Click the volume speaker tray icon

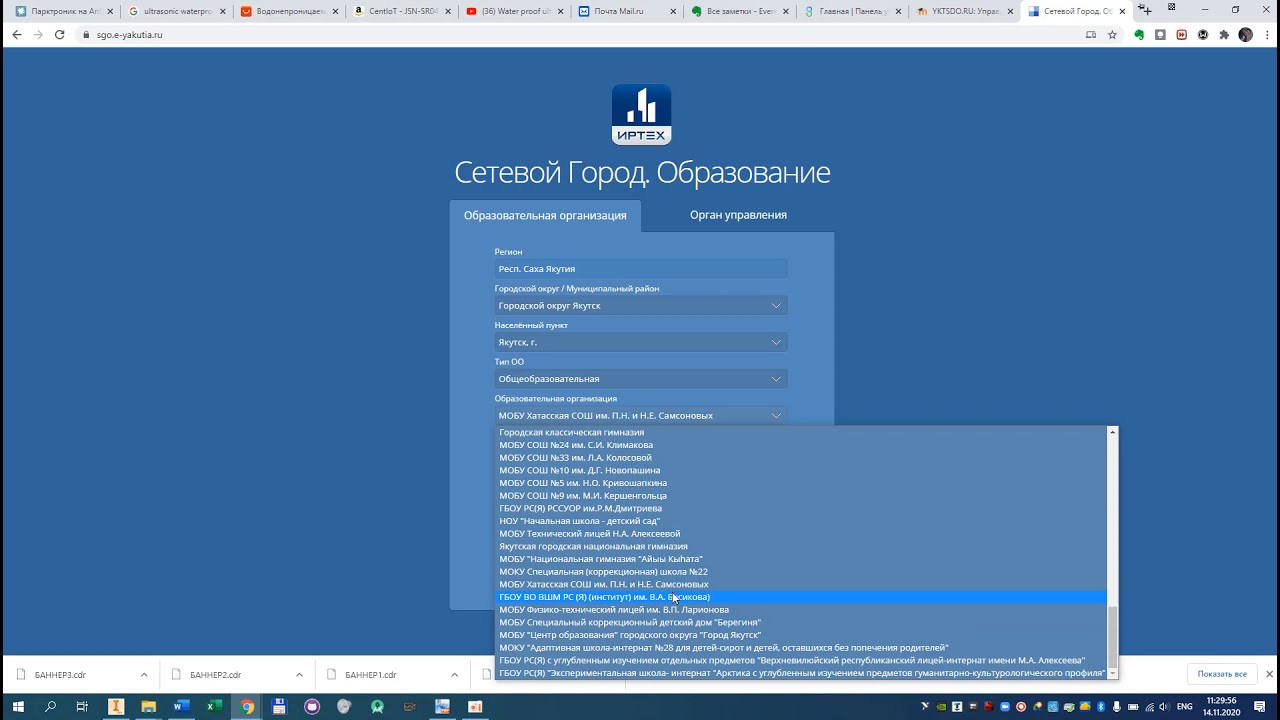pyautogui.click(x=1164, y=707)
